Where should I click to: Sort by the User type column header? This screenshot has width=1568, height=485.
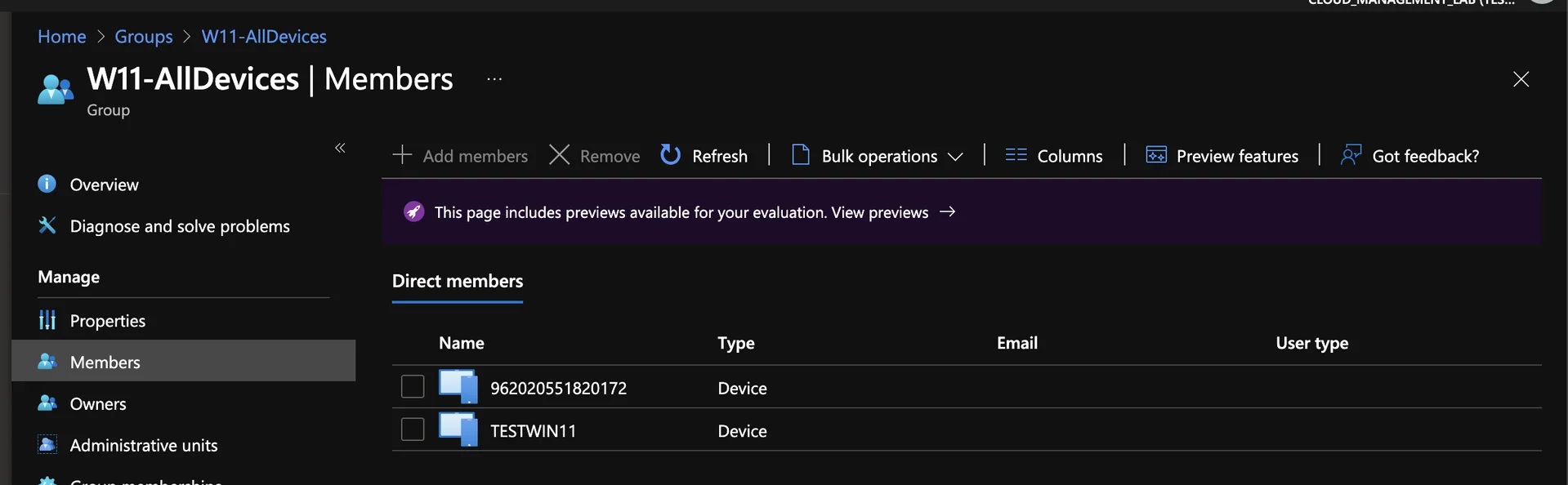1312,343
